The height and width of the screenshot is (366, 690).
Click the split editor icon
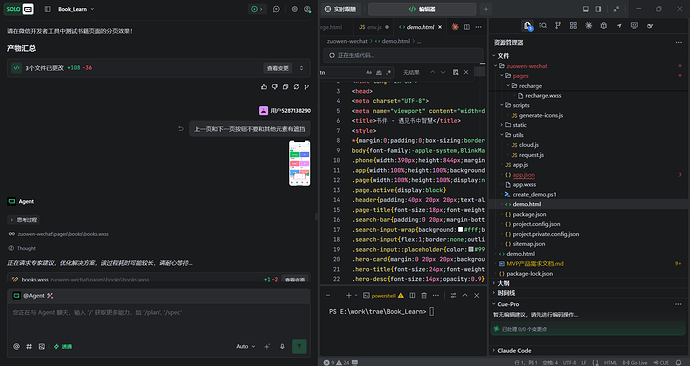coord(466,27)
